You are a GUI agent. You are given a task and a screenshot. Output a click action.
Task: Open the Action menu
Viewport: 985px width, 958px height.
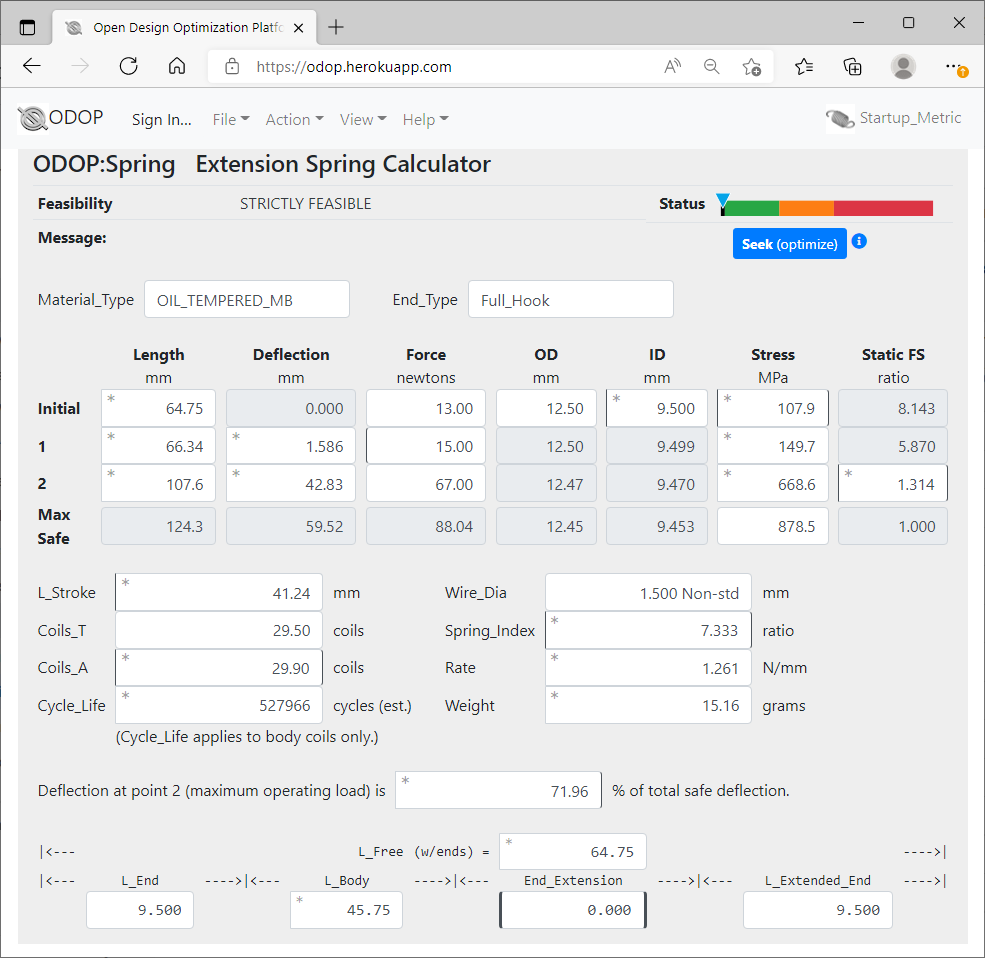click(x=293, y=119)
